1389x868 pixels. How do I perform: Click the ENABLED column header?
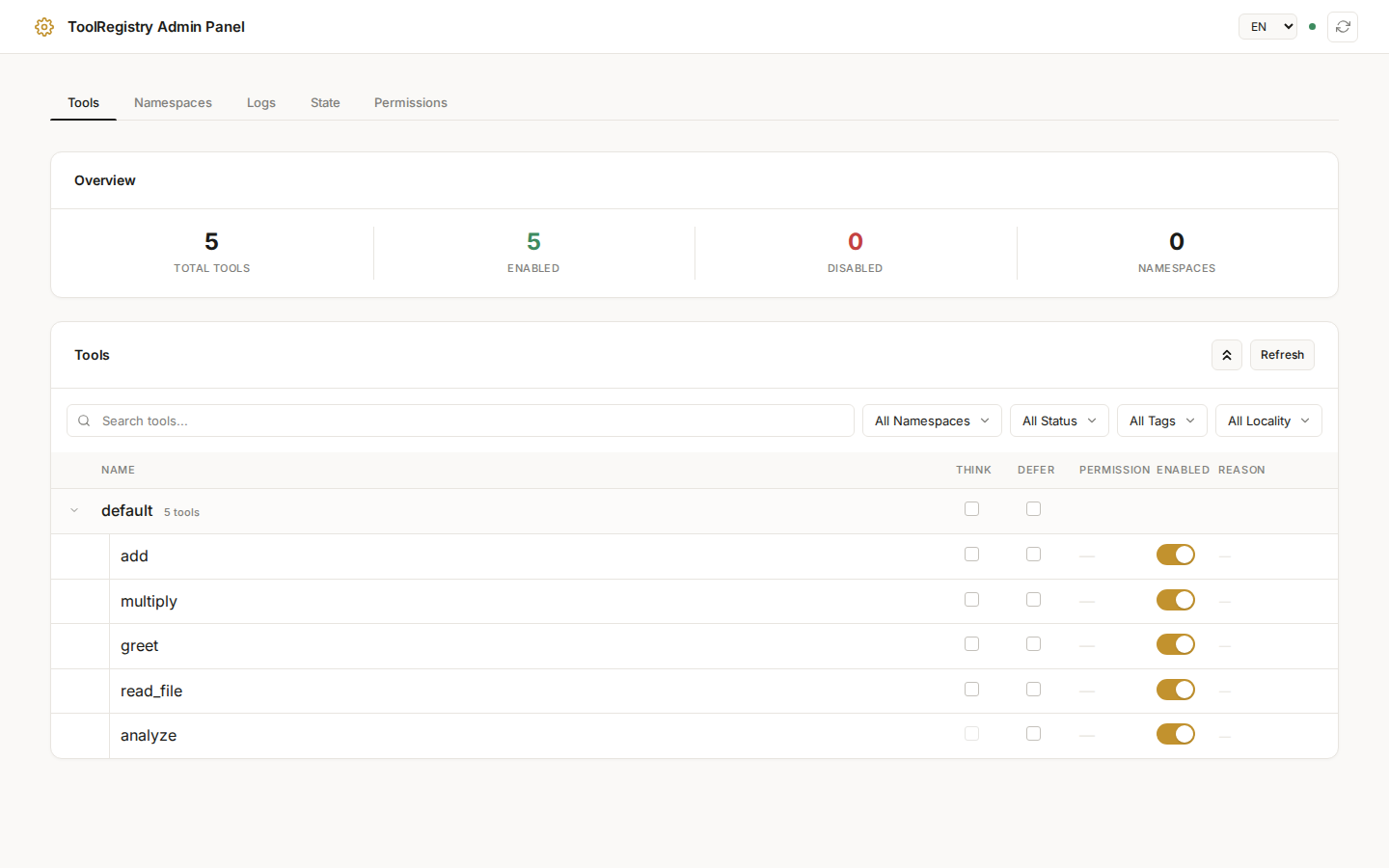tap(1183, 470)
